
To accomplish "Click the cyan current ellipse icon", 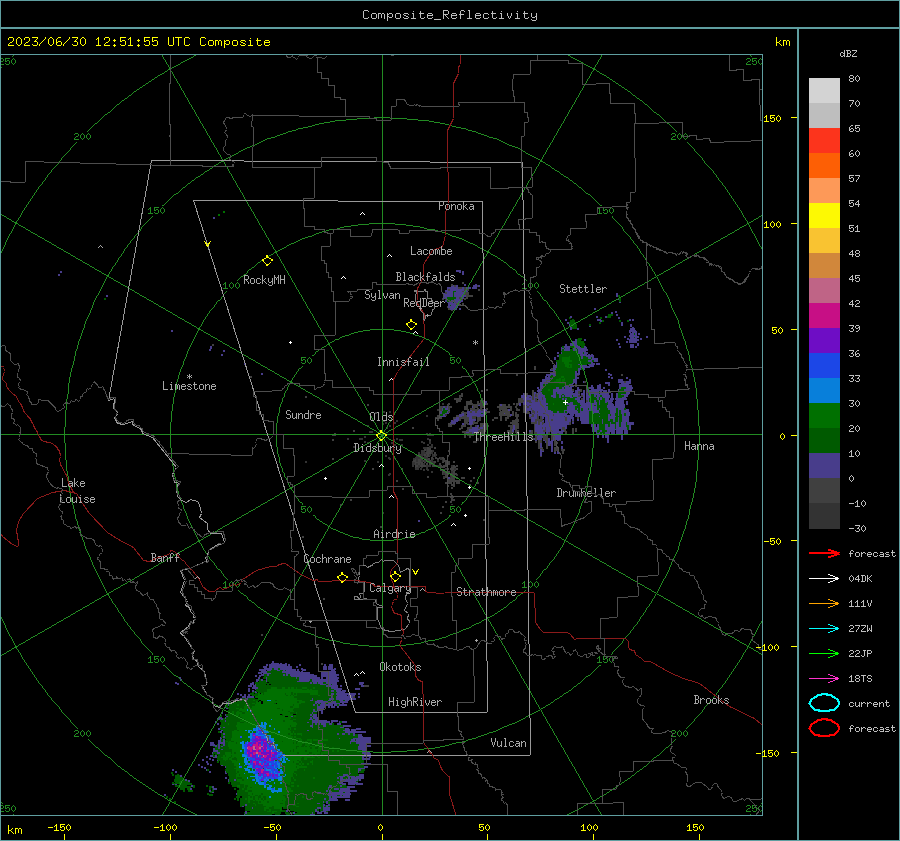I will point(824,703).
